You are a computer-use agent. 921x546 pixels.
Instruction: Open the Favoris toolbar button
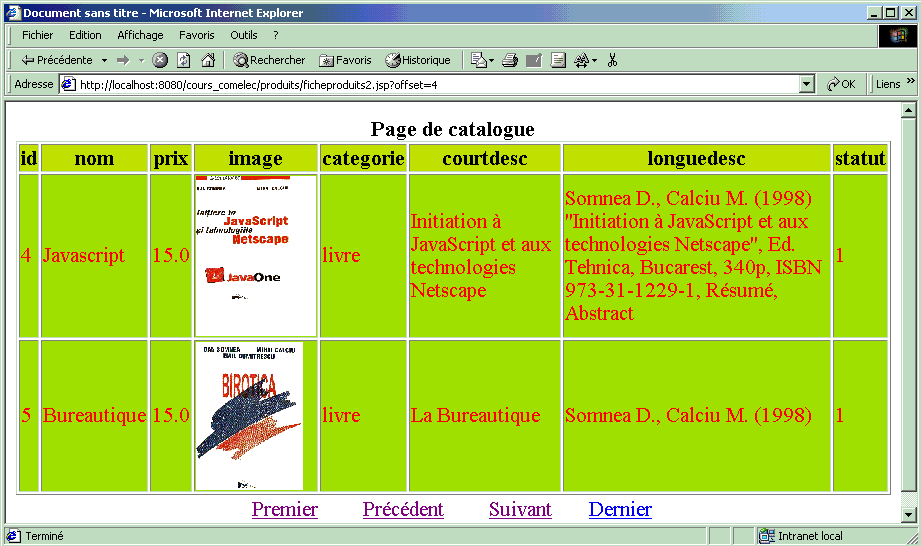(345, 60)
